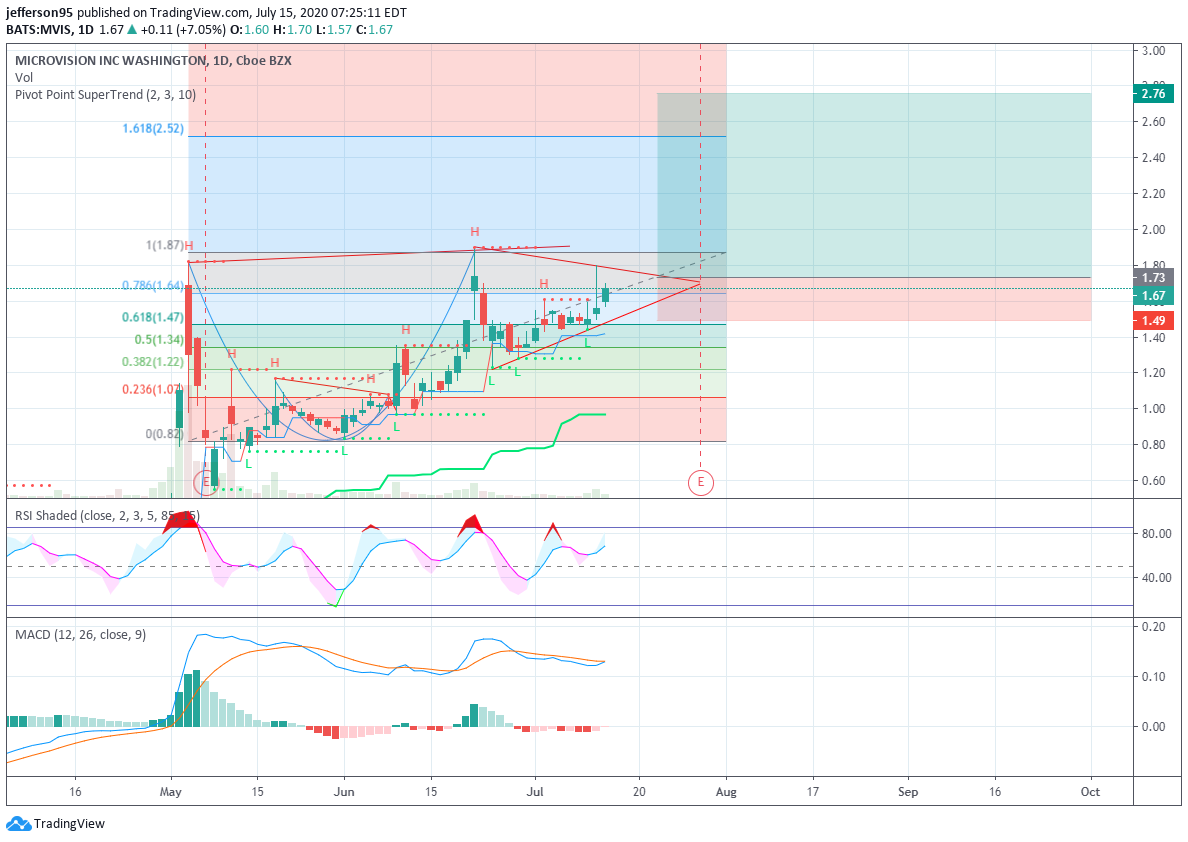Click the 3.00 price axis label
Viewport: 1188px width, 842px height.
point(1153,51)
